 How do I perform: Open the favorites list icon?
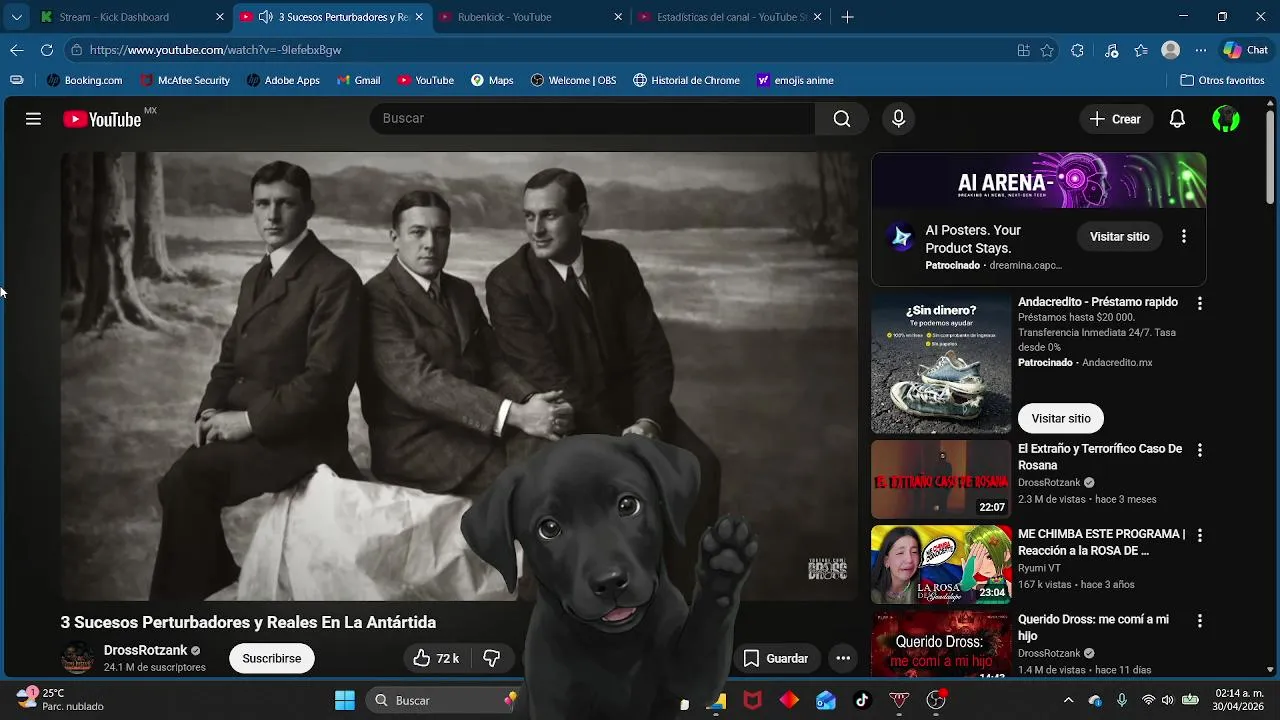point(1141,50)
